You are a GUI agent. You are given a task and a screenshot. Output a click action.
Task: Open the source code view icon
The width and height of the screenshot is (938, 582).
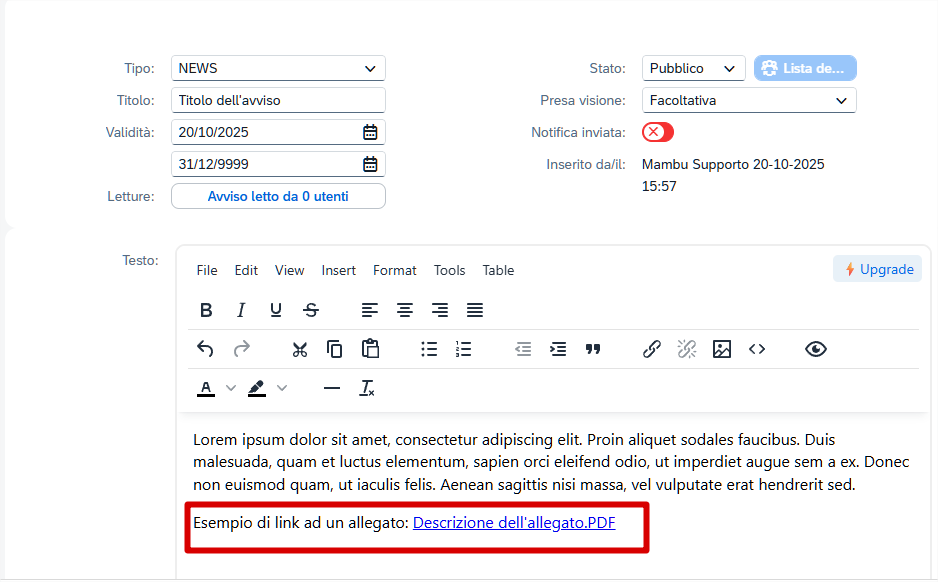(x=757, y=349)
